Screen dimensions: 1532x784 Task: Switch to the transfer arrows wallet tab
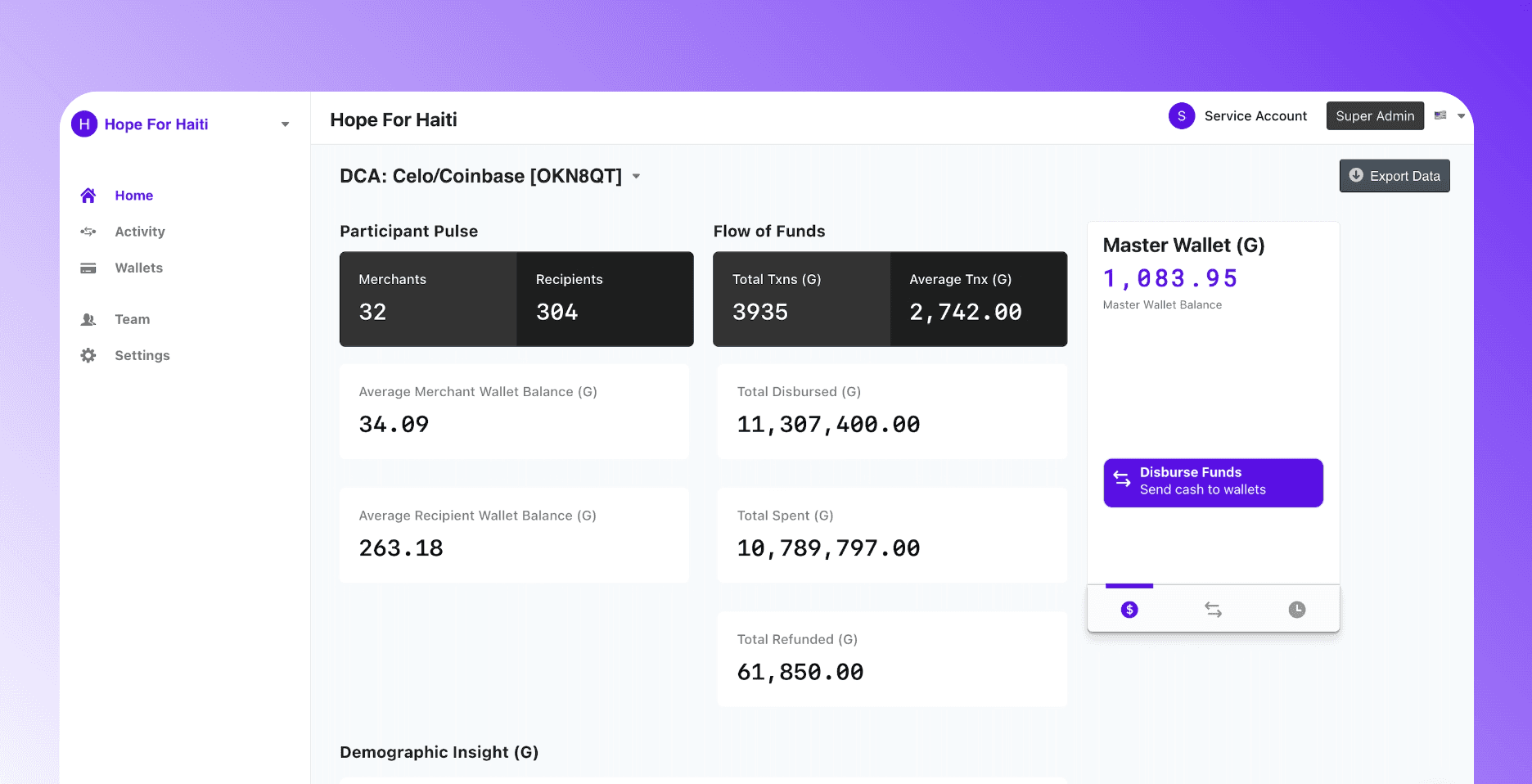pyautogui.click(x=1214, y=610)
